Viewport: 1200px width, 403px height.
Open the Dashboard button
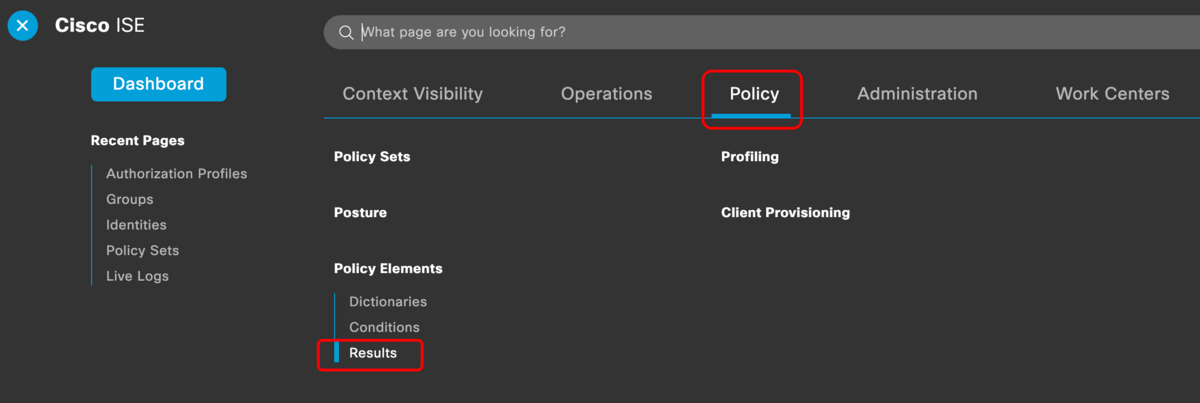(x=158, y=84)
